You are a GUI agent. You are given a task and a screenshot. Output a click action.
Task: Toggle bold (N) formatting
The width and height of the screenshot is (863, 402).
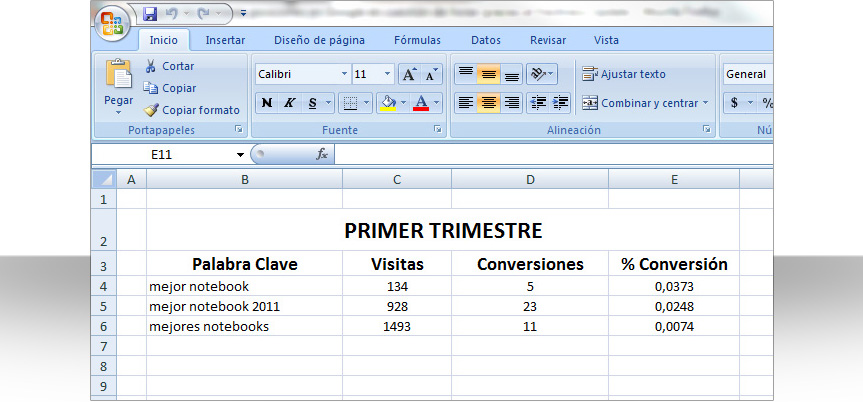coord(266,102)
